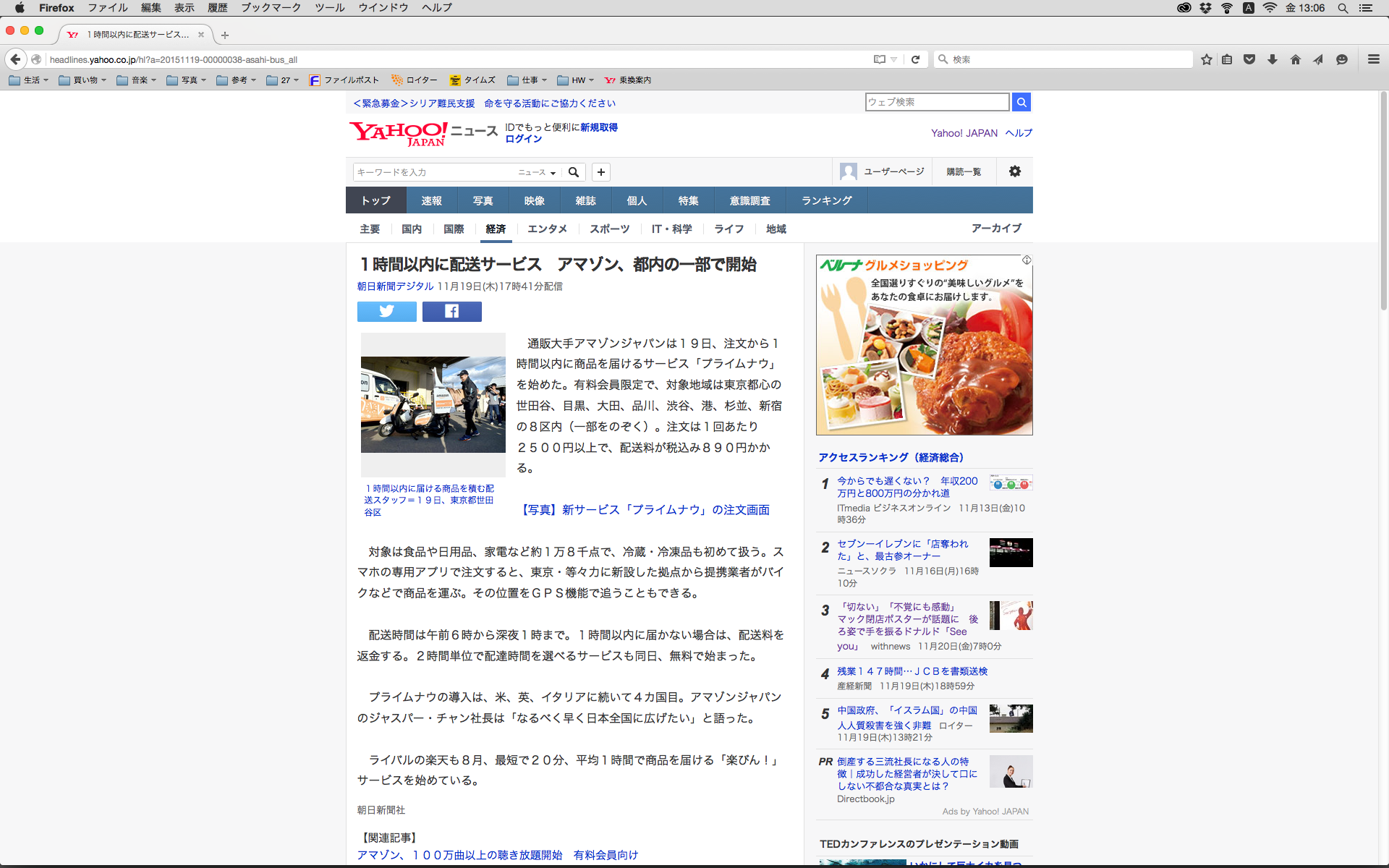Open プライムナウ order screen photo link
1389x868 pixels.
[645, 510]
